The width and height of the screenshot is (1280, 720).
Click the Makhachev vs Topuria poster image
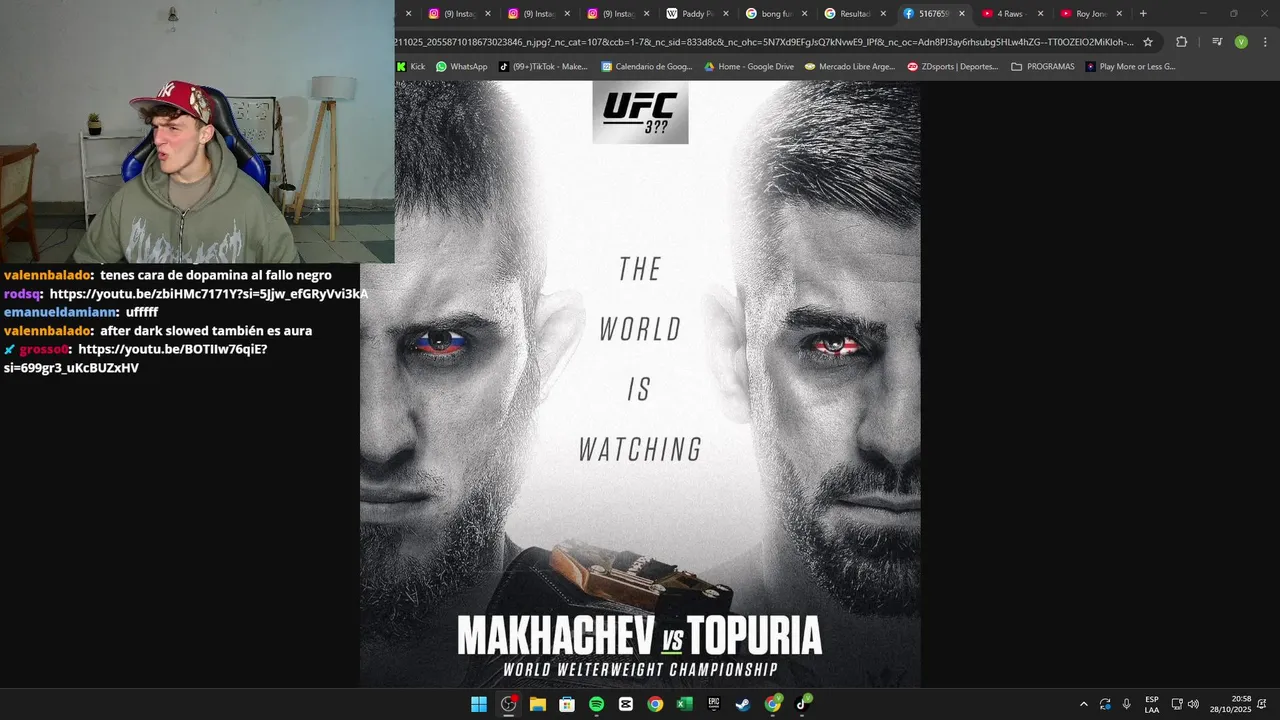click(640, 384)
